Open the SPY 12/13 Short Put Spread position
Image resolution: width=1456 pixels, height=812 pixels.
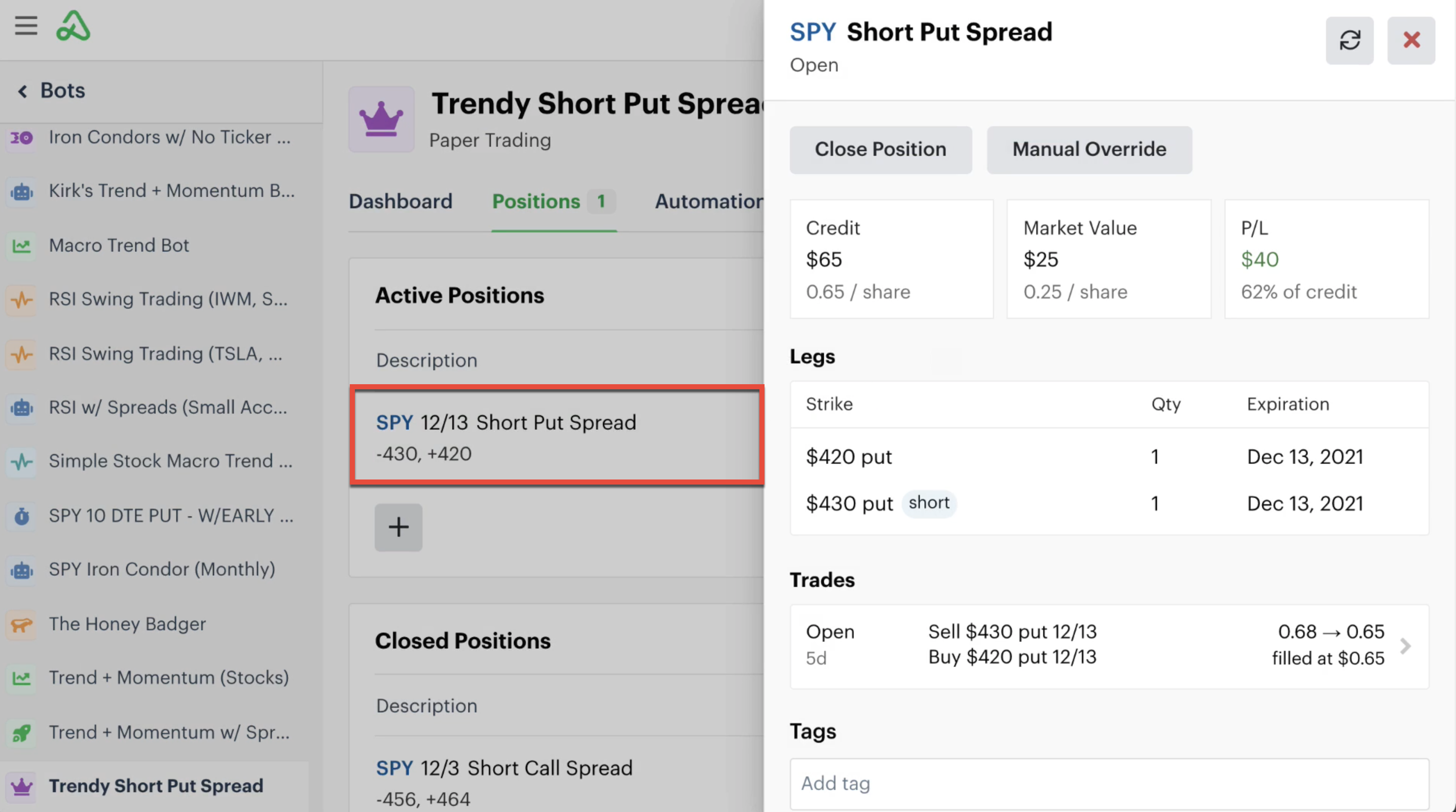click(x=557, y=437)
